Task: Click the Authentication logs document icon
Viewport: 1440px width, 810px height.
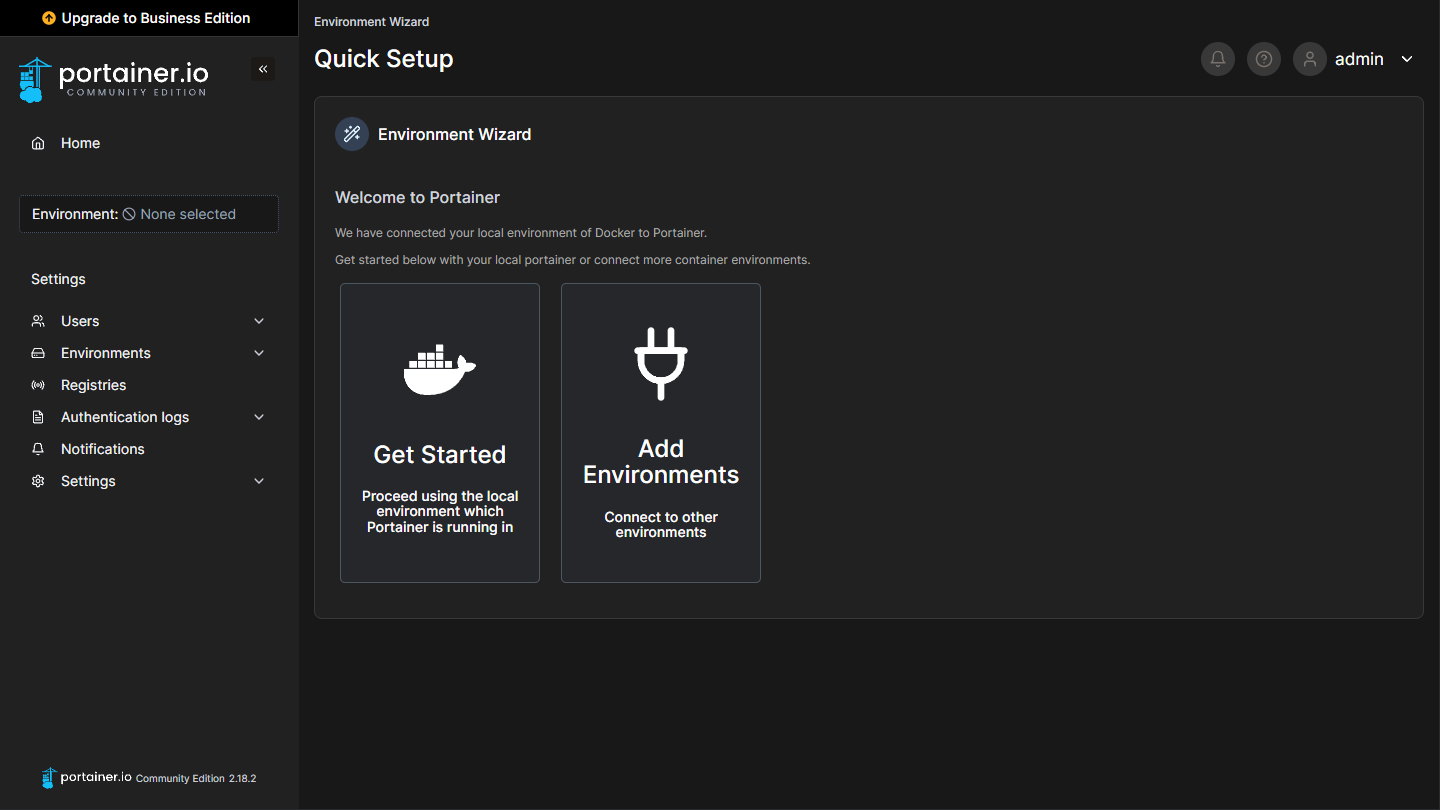Action: (x=38, y=417)
